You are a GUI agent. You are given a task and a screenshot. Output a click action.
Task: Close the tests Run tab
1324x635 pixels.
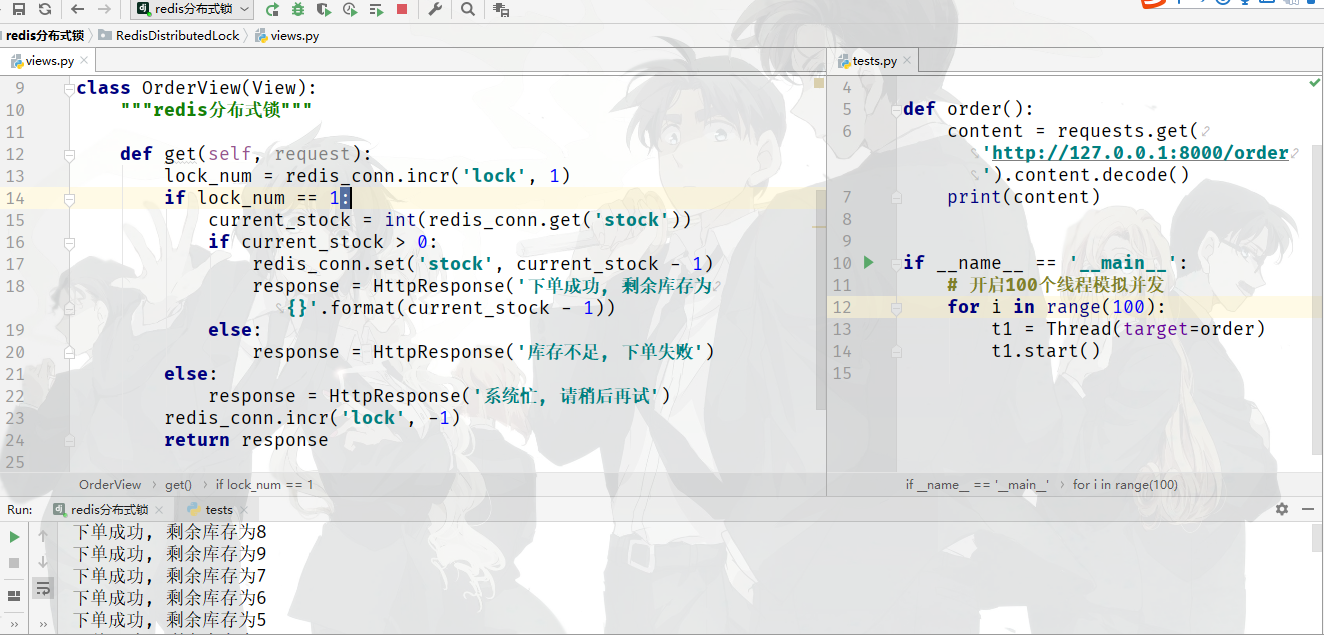click(243, 510)
